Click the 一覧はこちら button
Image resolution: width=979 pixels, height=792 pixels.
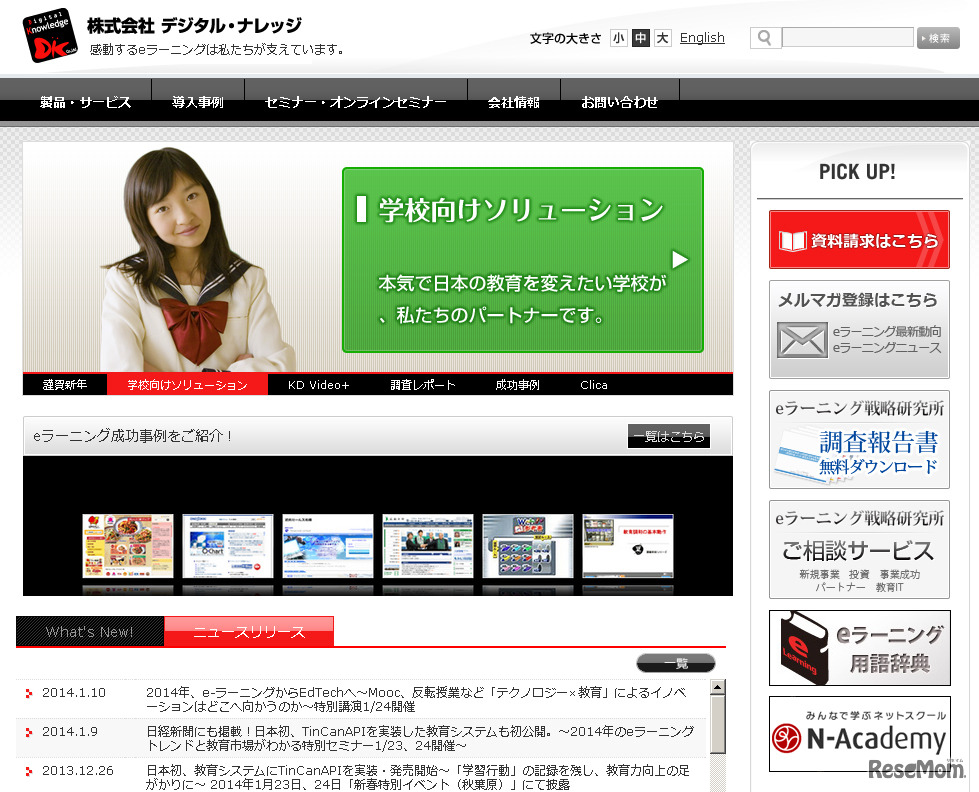click(x=668, y=436)
